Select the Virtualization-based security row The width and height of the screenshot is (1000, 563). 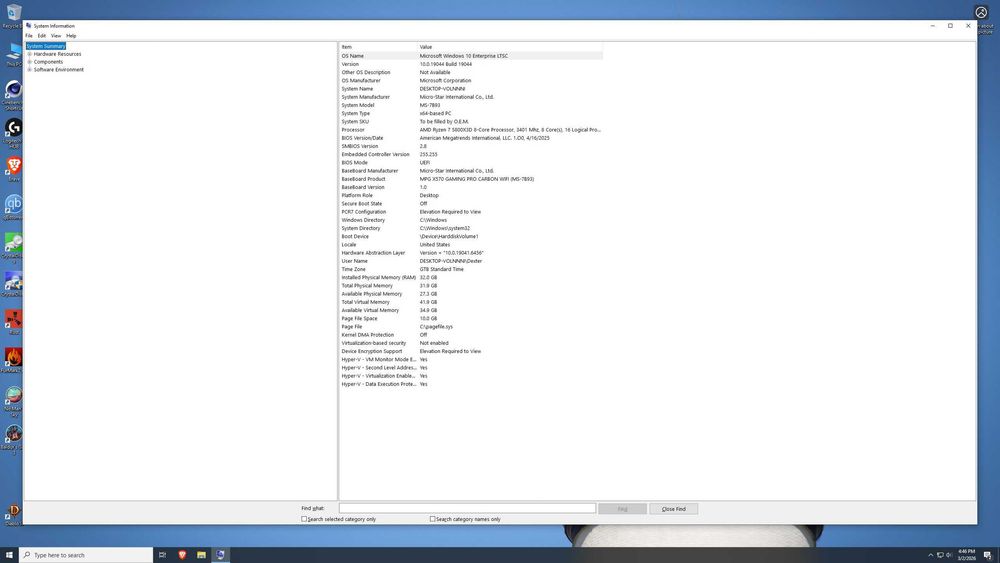click(471, 343)
